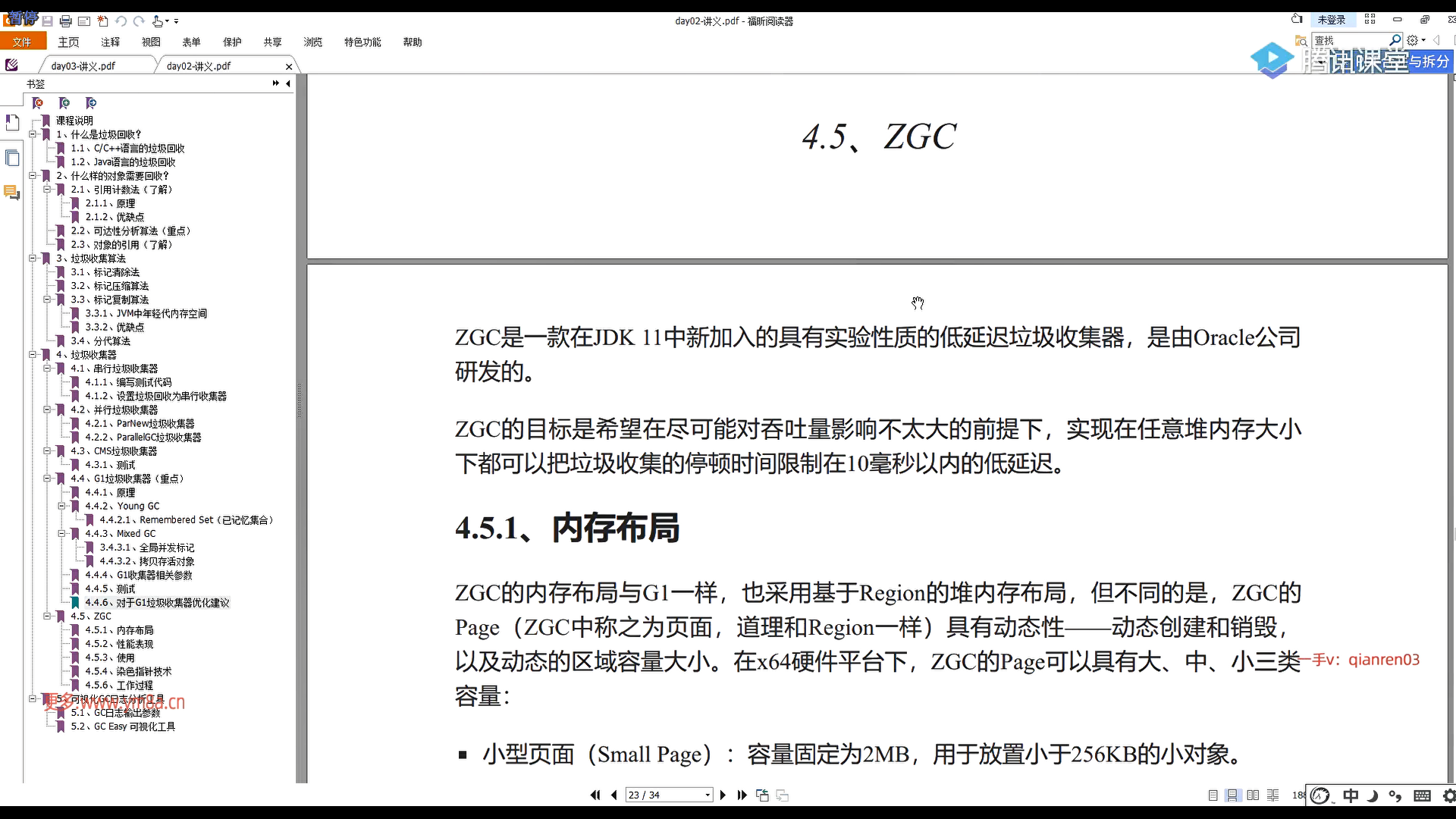The height and width of the screenshot is (819, 1456).
Task: Jump to the first page
Action: [595, 795]
